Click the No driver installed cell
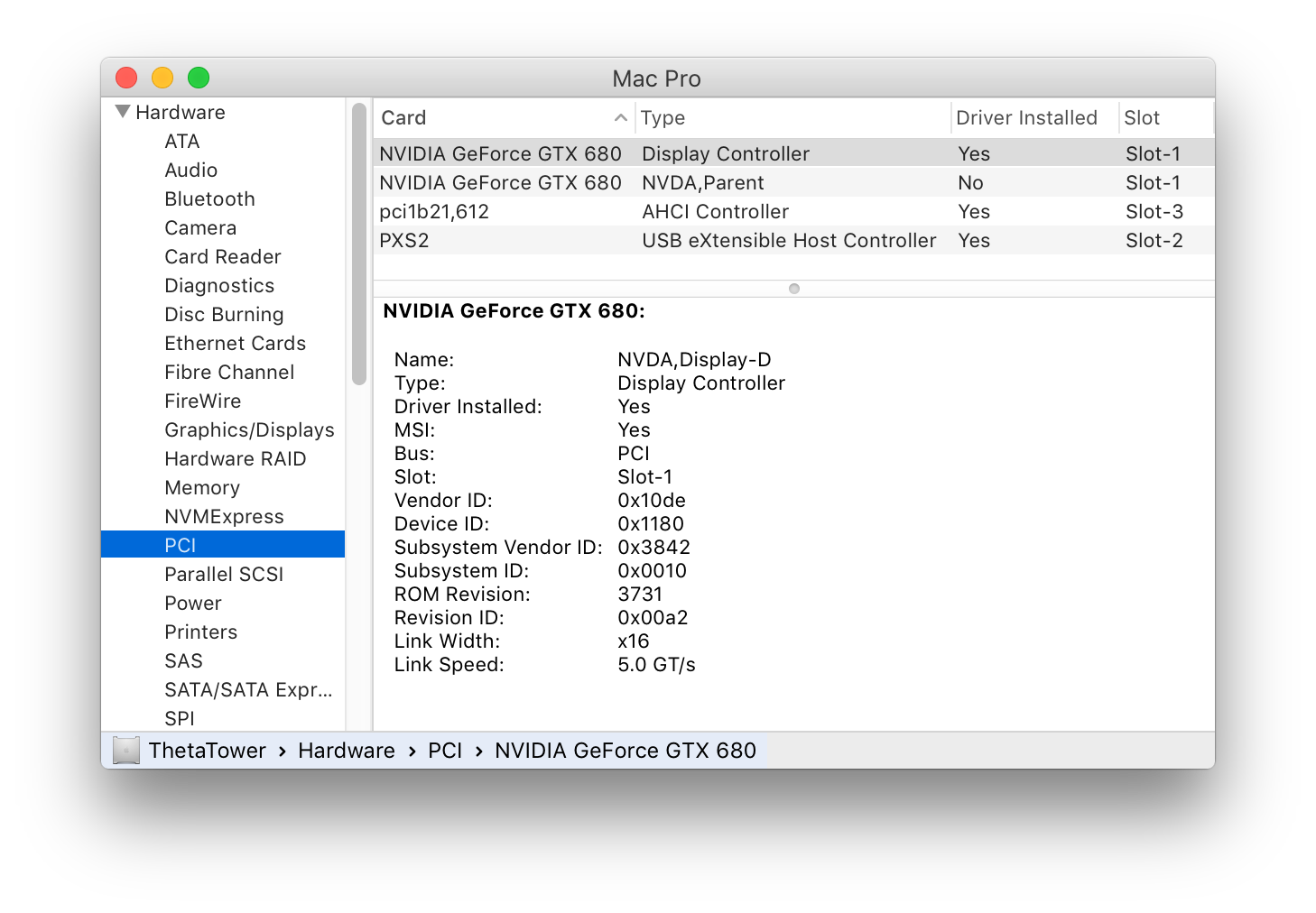 click(x=970, y=182)
